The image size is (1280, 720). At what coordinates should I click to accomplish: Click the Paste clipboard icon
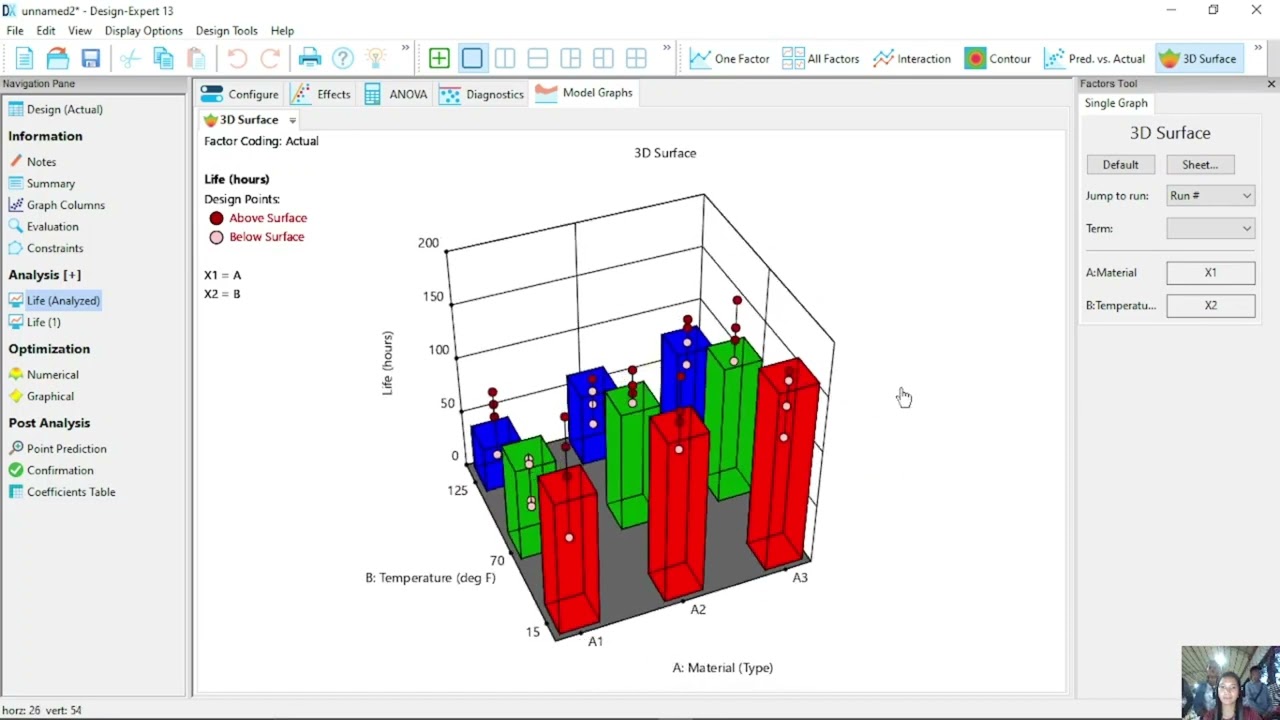(196, 58)
